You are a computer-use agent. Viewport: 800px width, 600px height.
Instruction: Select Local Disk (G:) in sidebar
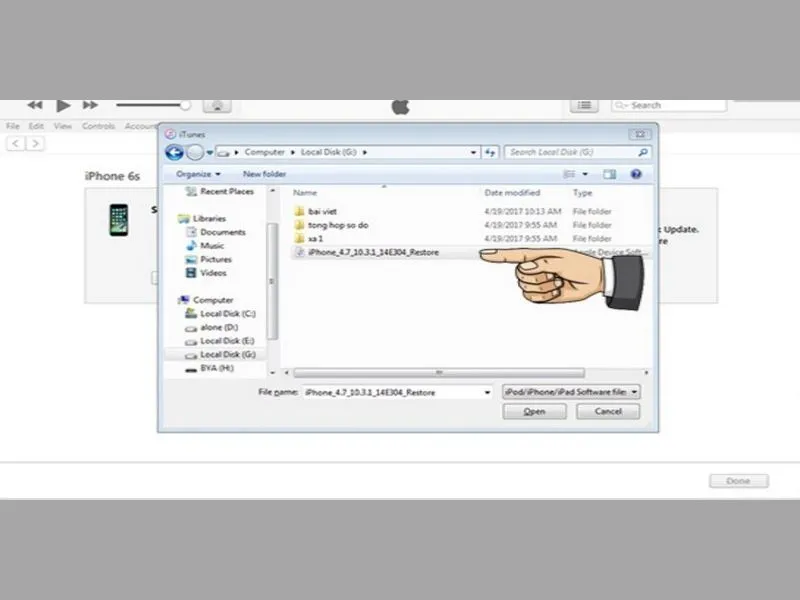[220, 355]
